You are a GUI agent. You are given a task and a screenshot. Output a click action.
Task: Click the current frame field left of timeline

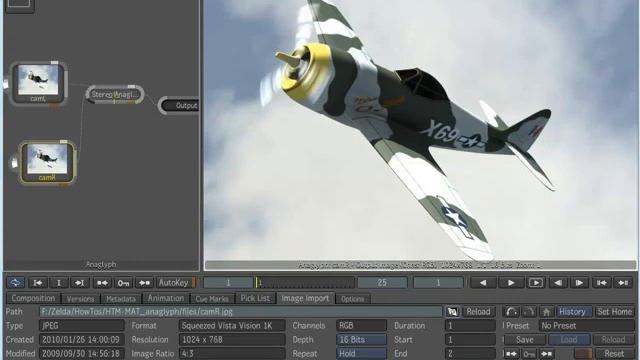[x=228, y=282]
